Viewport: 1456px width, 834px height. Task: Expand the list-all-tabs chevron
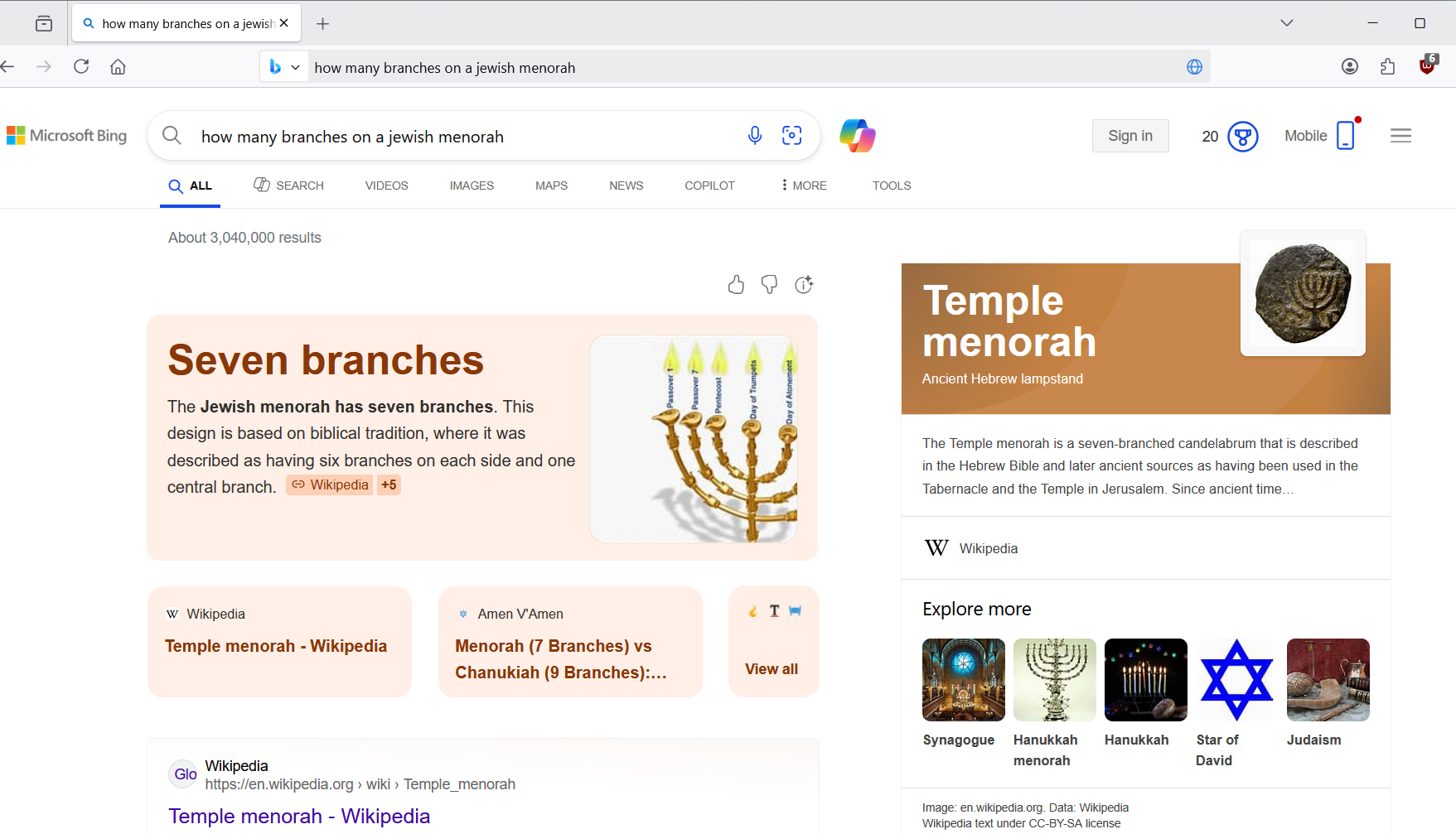pos(1287,23)
